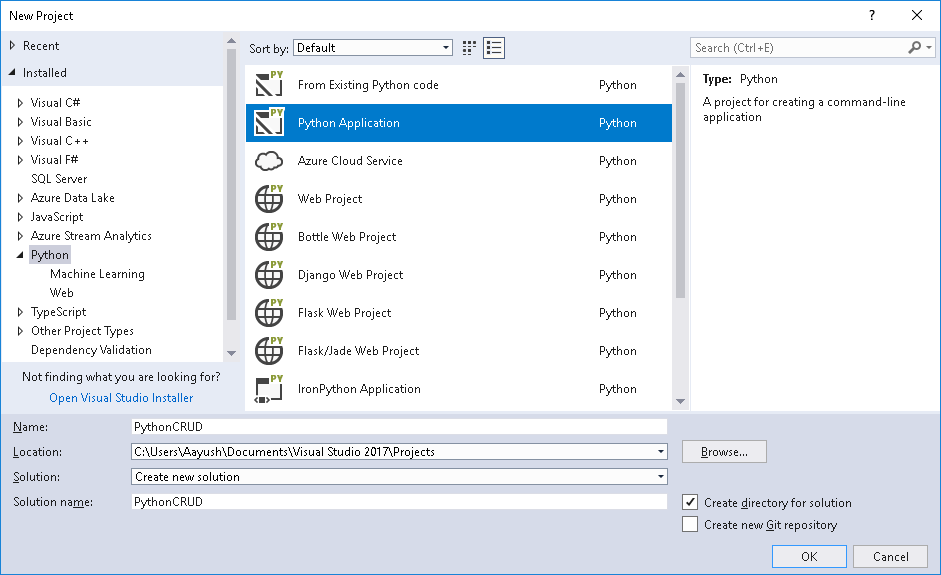Expand the Visual Basic node
Image resolution: width=941 pixels, height=575 pixels.
click(20, 122)
